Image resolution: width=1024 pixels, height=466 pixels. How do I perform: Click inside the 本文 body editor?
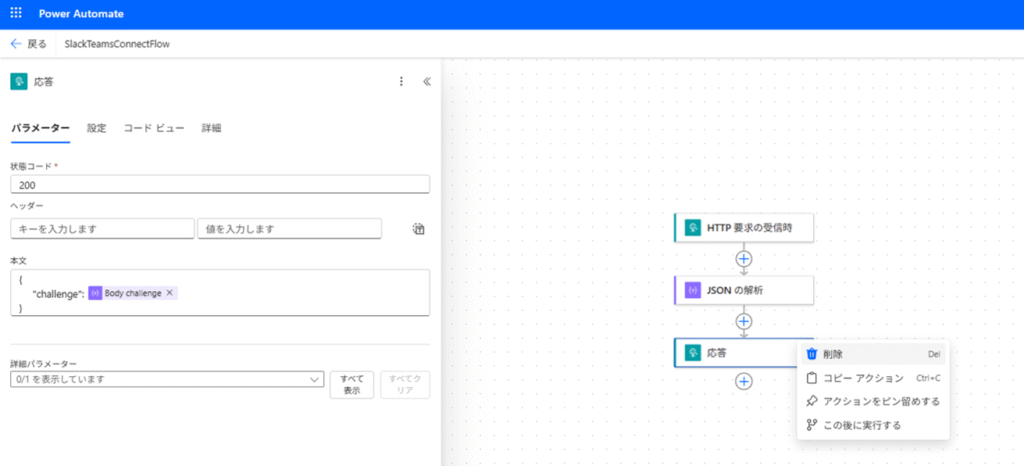pos(220,293)
